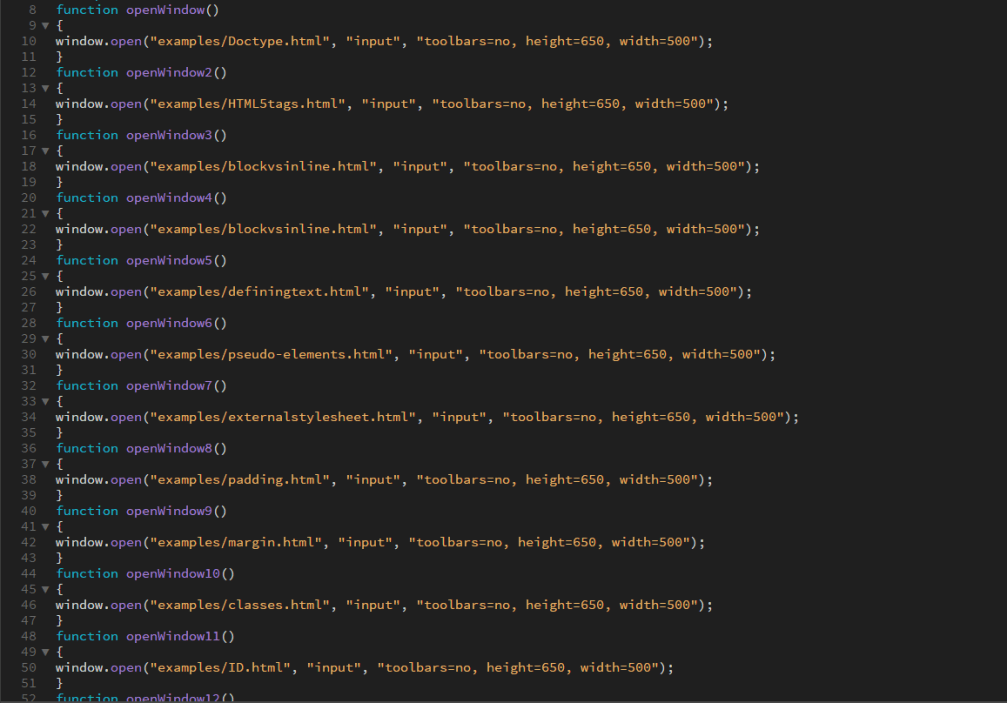
Task: Collapse the code block at line 13
Action: [45, 88]
